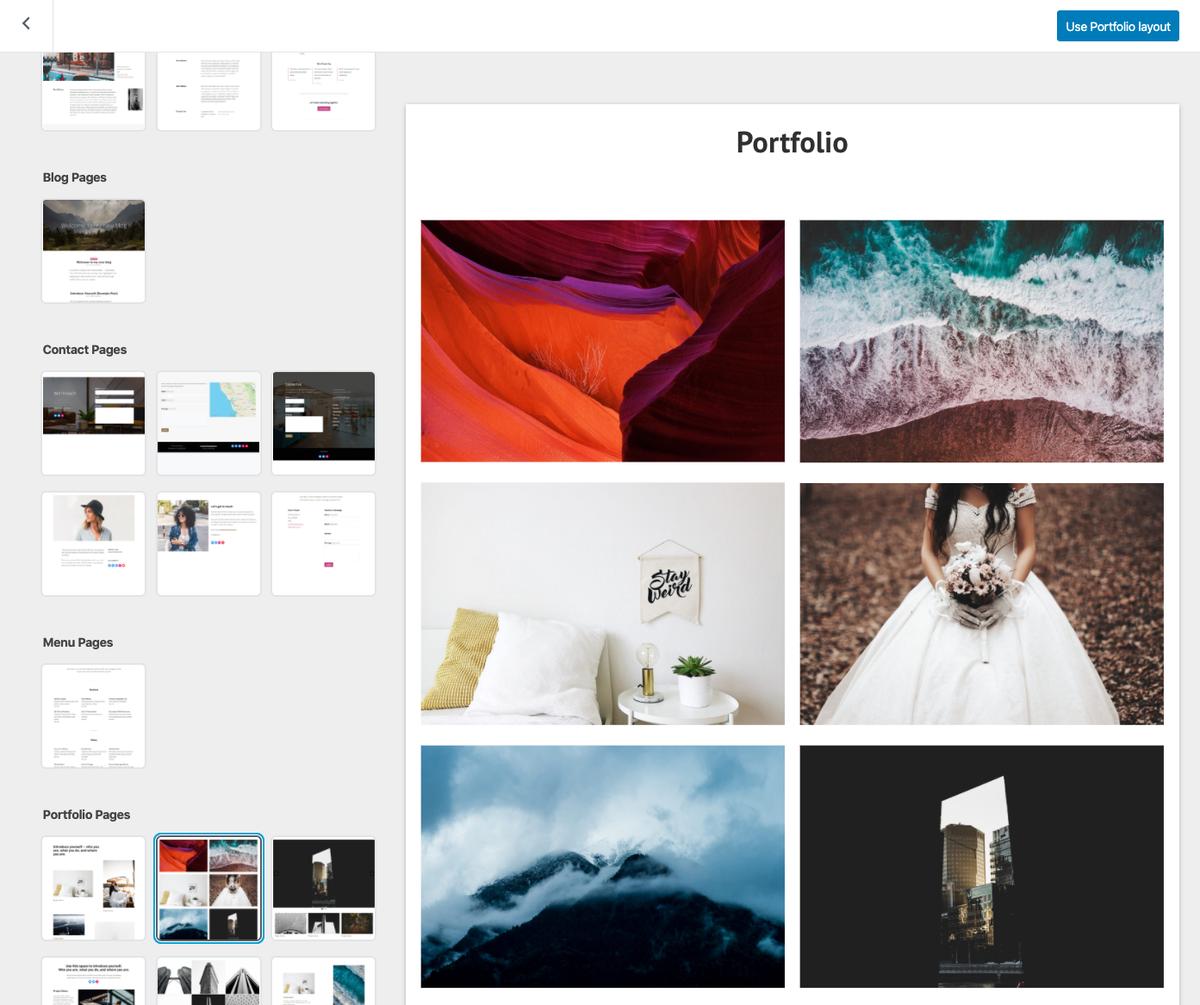Click the red canyon image in preview
The width and height of the screenshot is (1200, 1005).
pos(602,341)
